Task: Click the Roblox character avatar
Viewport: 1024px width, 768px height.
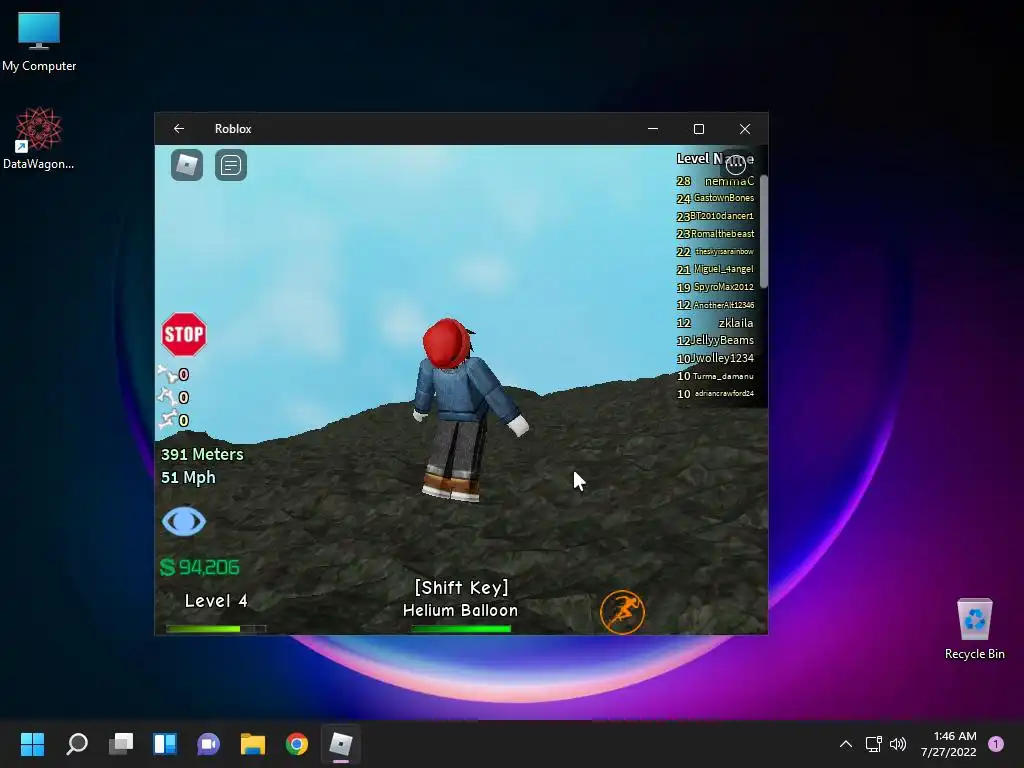Action: (x=467, y=410)
